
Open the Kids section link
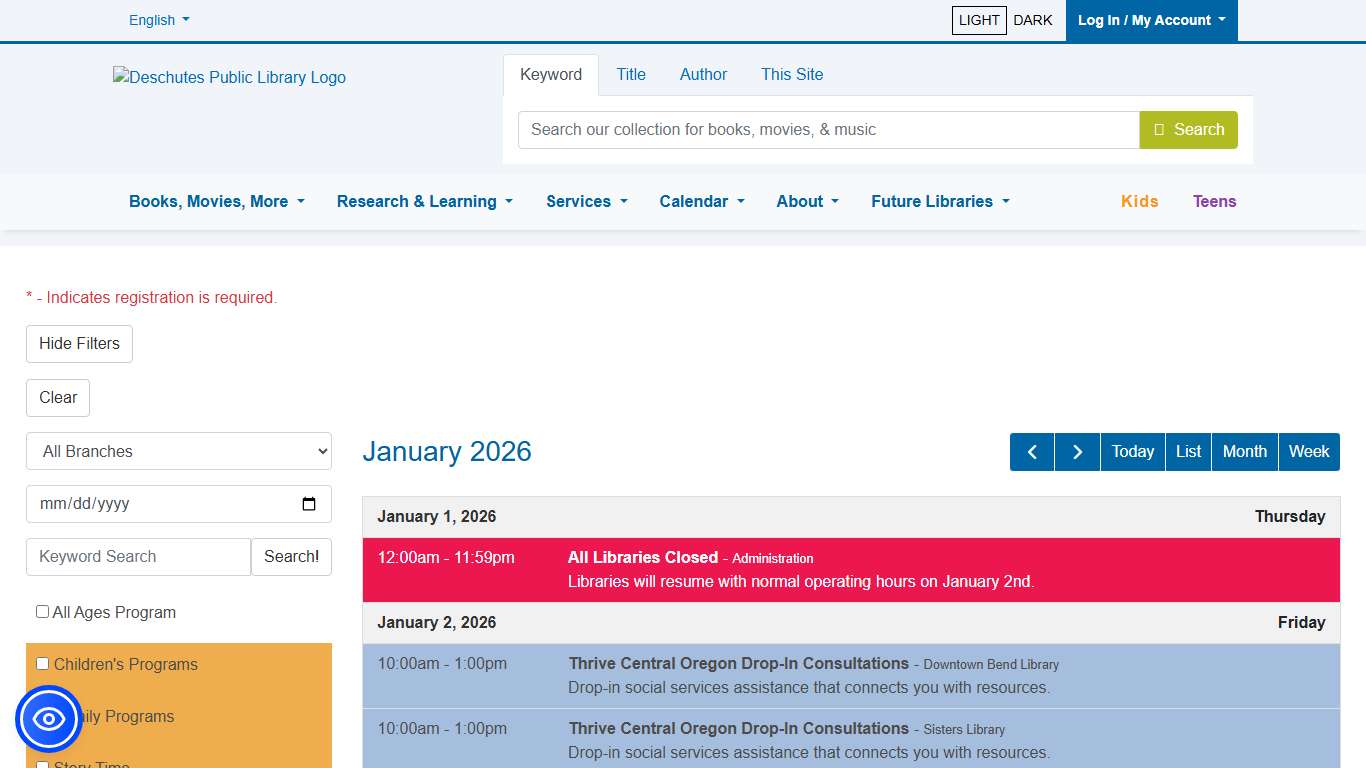coord(1139,201)
